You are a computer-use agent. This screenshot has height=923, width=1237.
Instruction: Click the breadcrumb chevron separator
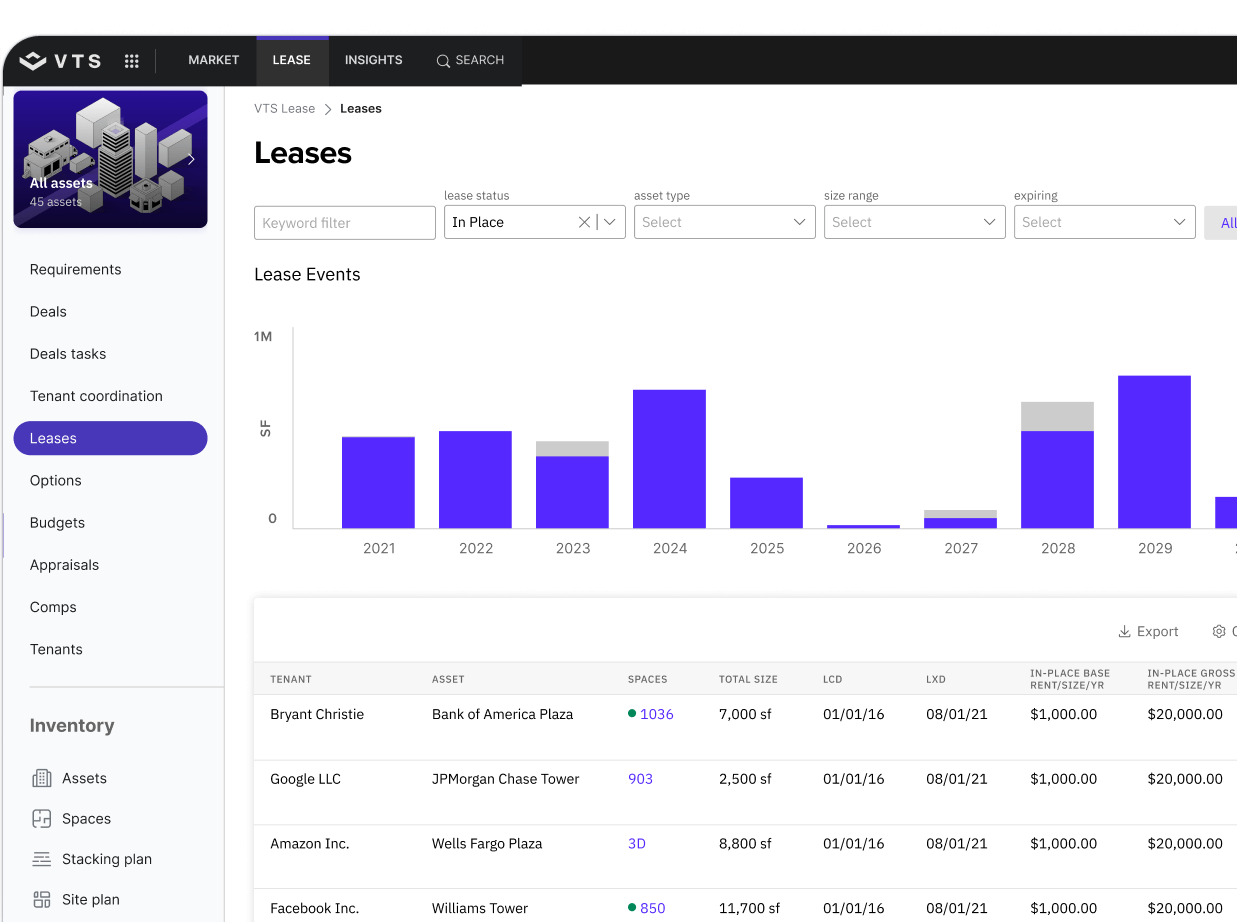click(x=328, y=109)
